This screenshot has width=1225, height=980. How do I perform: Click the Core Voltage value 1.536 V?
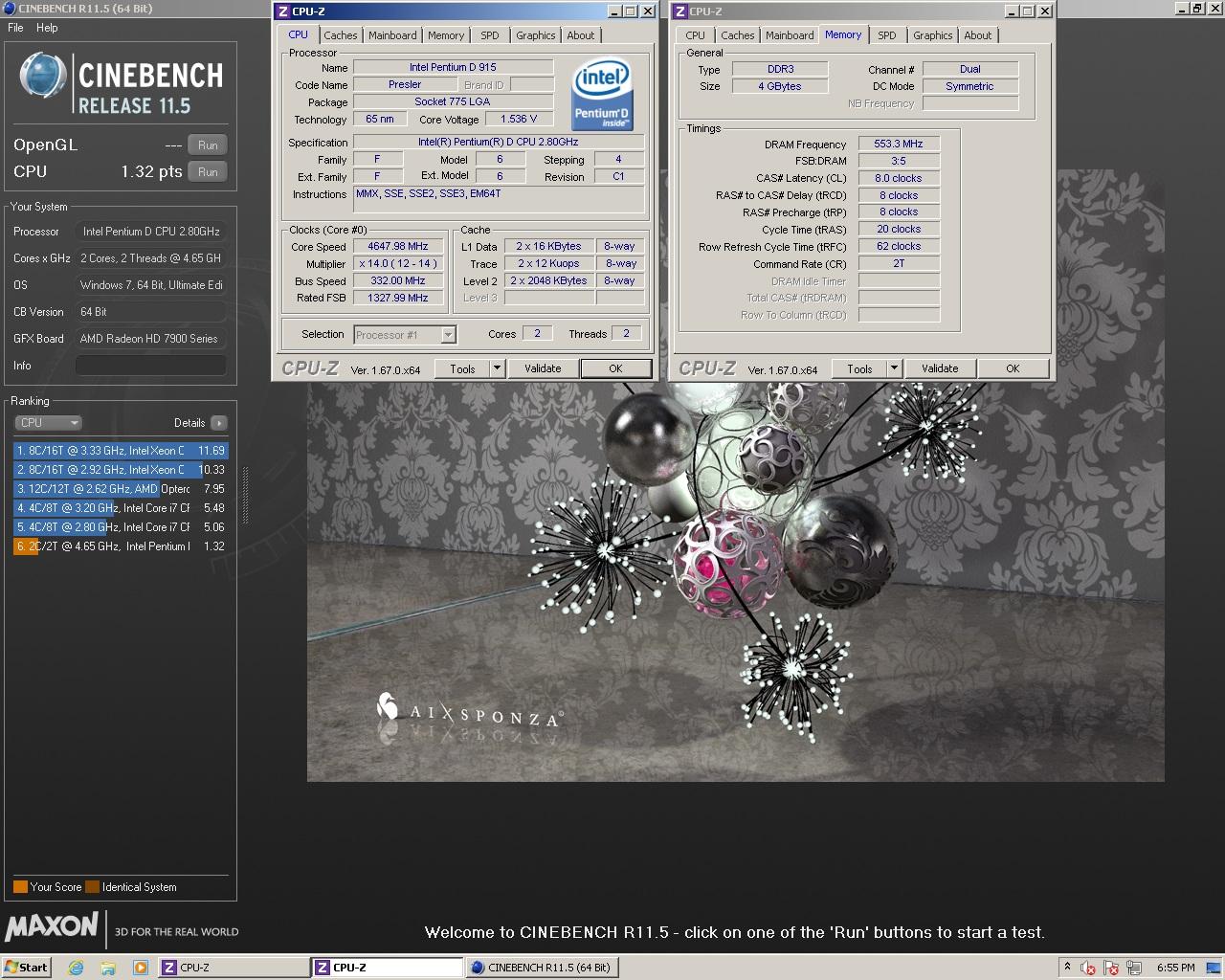pyautogui.click(x=519, y=119)
